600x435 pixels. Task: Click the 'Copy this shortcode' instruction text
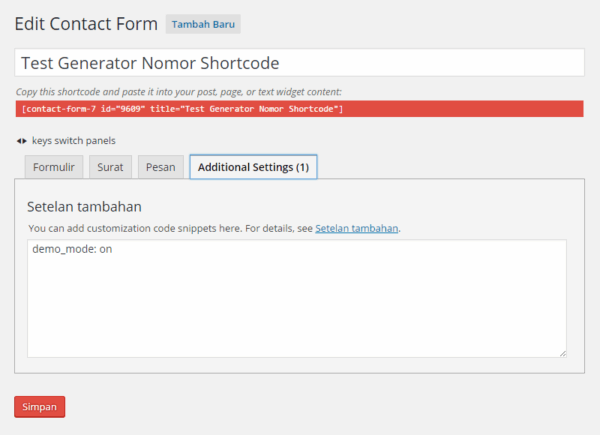point(179,92)
